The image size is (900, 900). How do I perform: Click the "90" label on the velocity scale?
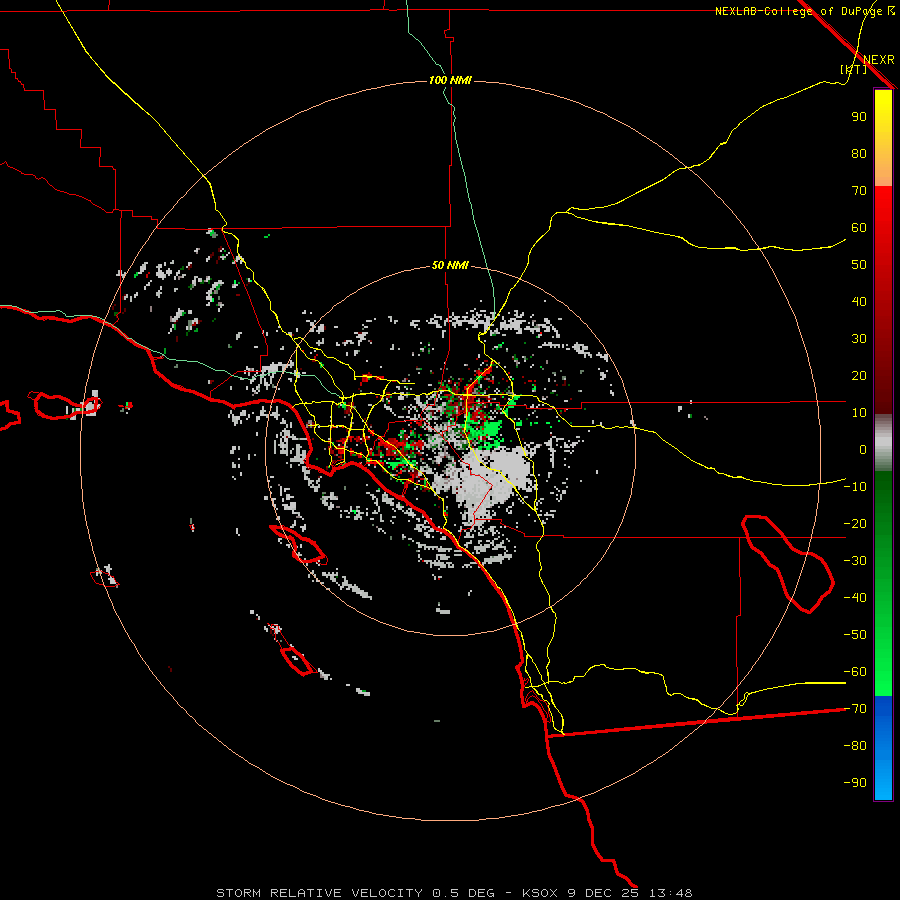tap(859, 117)
